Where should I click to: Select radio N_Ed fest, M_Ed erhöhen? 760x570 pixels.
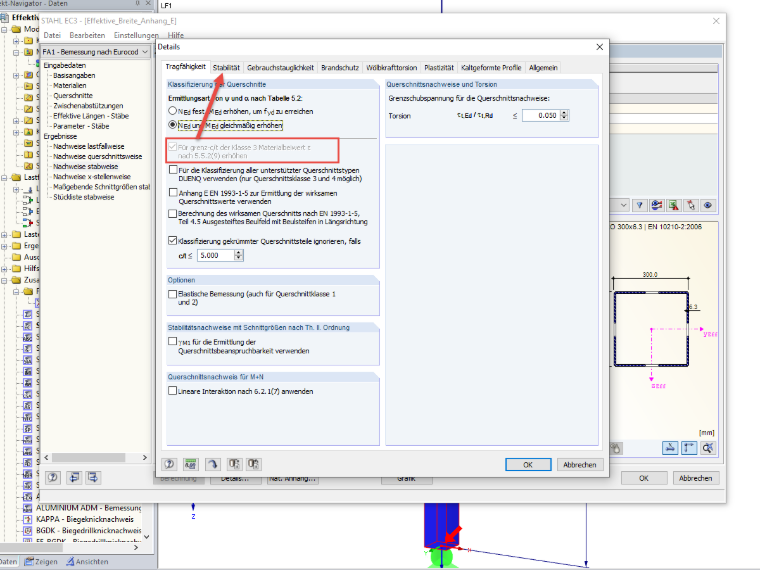click(x=172, y=111)
